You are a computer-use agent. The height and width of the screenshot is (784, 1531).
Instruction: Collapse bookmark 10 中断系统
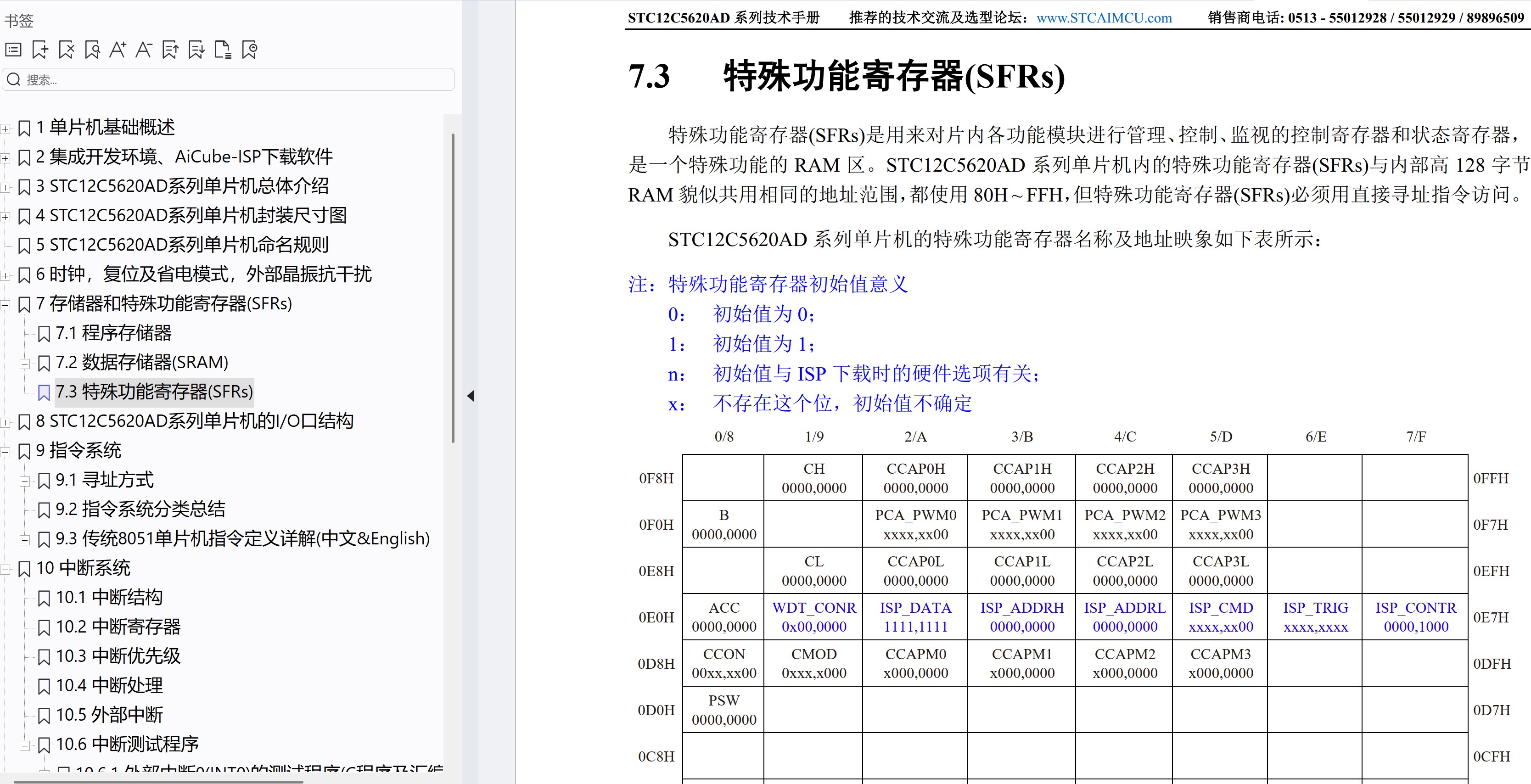click(5, 570)
